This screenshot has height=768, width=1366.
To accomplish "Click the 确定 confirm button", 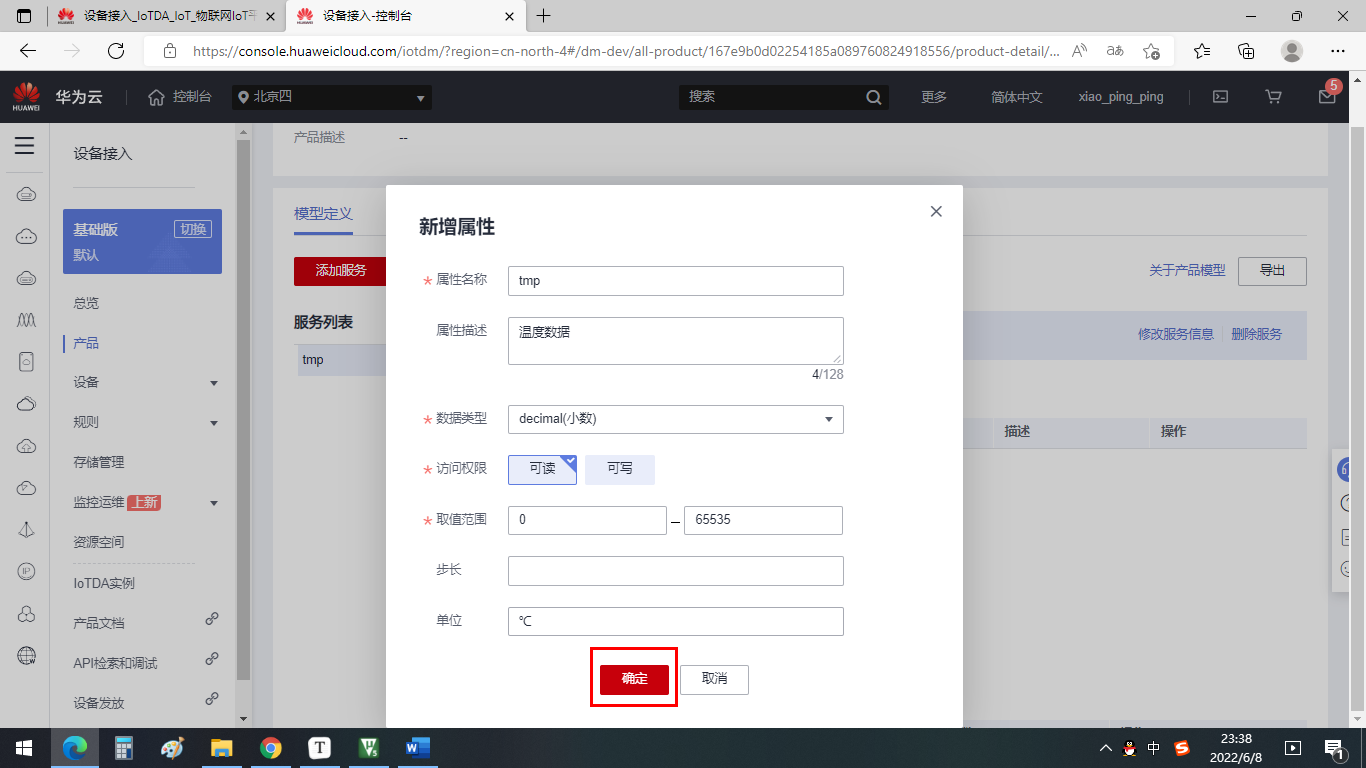I will [634, 679].
